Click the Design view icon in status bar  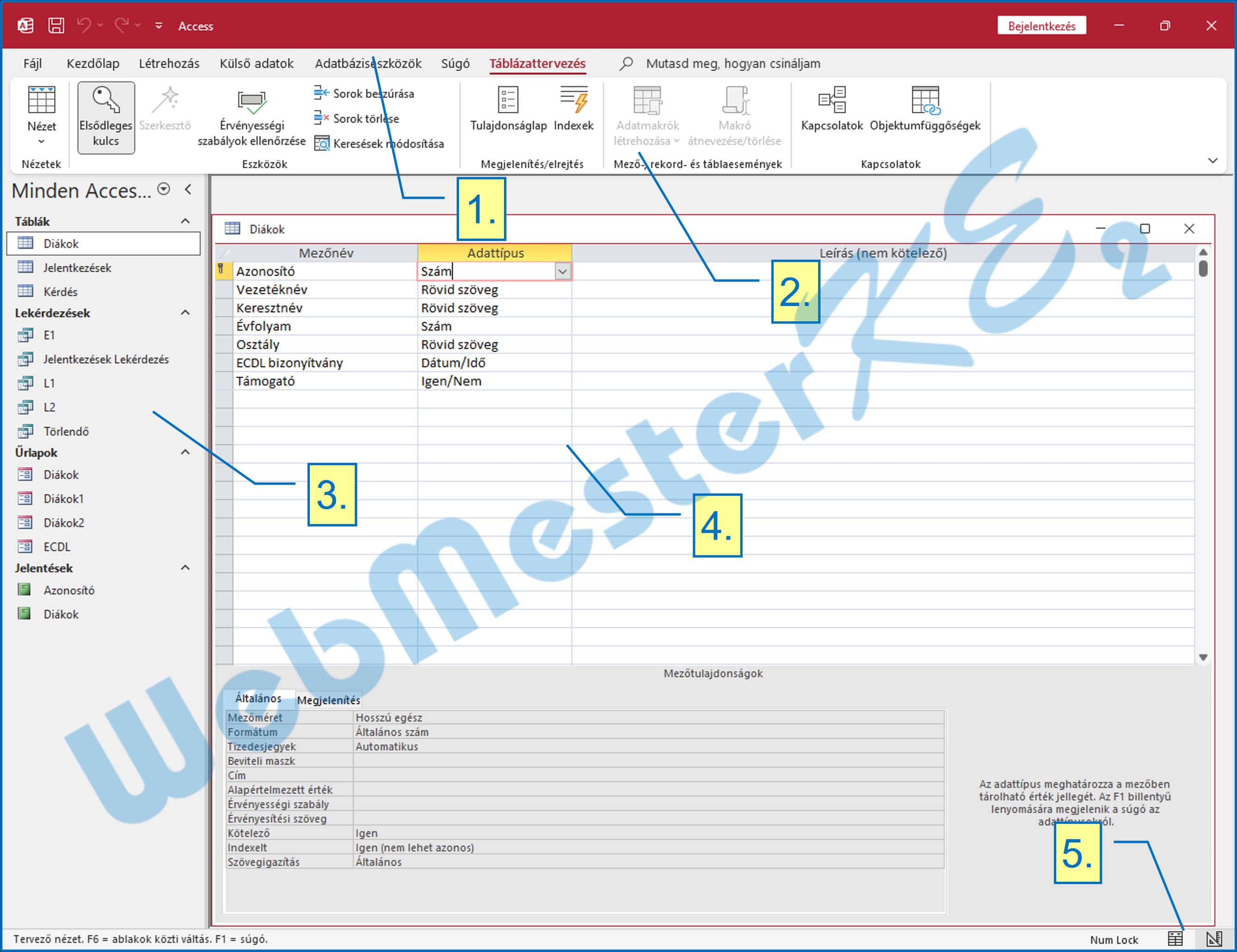[1214, 939]
